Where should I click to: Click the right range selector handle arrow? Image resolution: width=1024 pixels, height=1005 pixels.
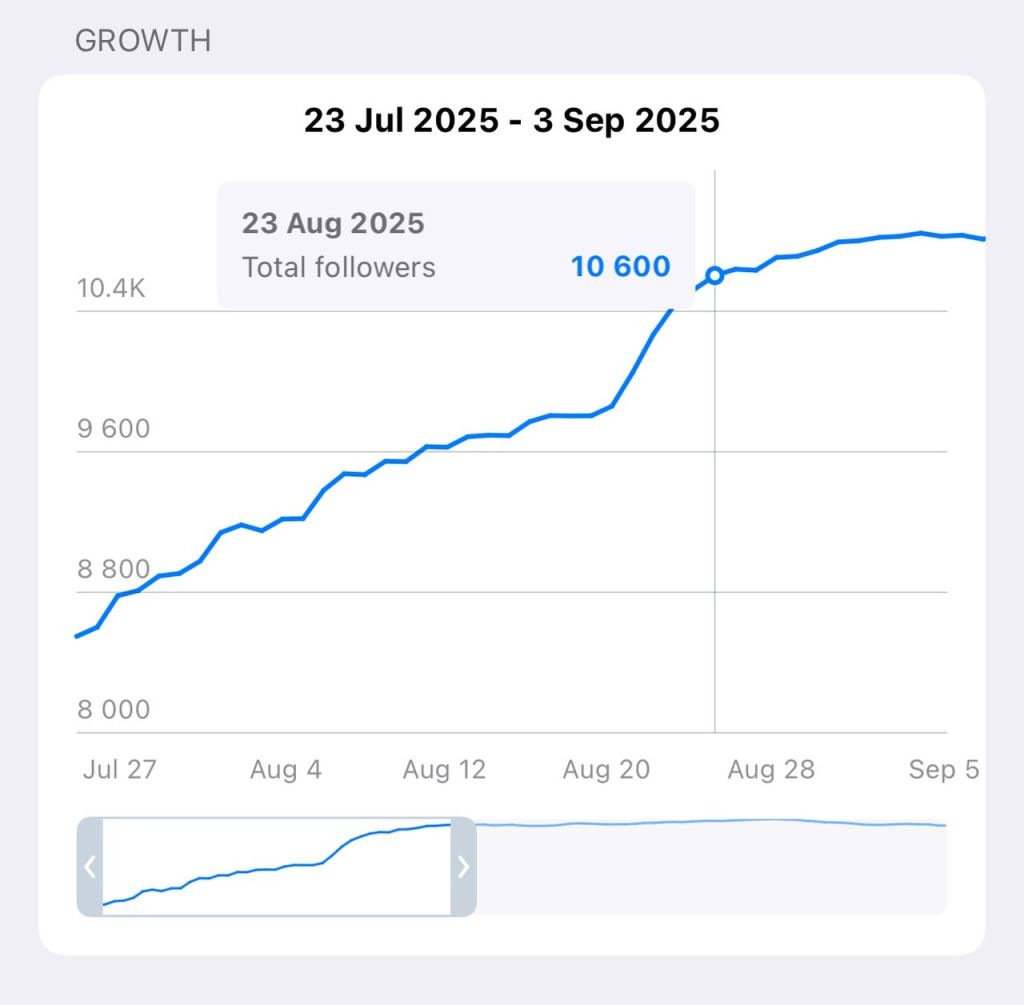(463, 866)
